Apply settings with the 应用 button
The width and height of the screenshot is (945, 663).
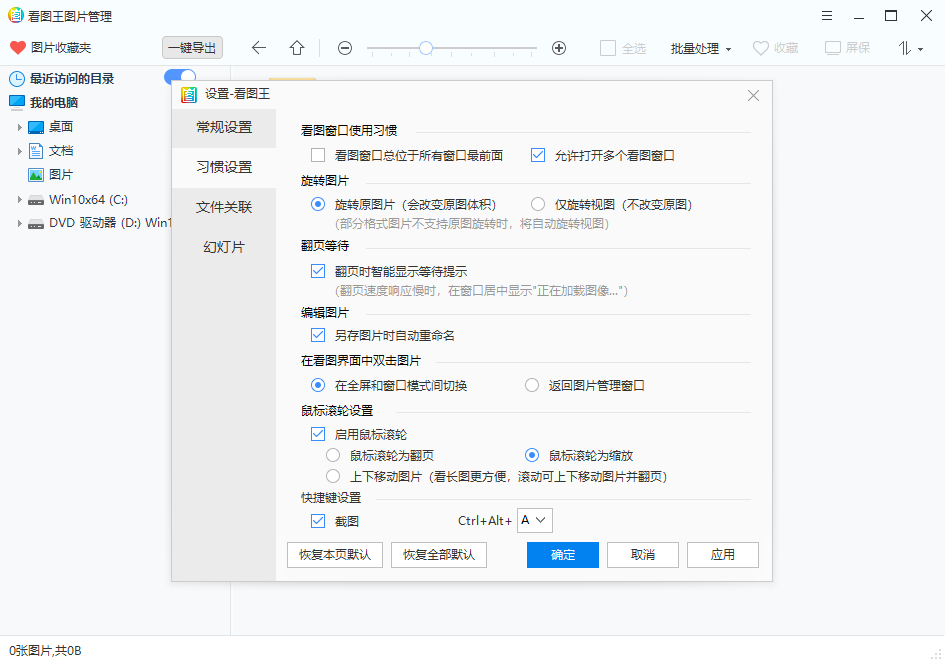point(722,555)
